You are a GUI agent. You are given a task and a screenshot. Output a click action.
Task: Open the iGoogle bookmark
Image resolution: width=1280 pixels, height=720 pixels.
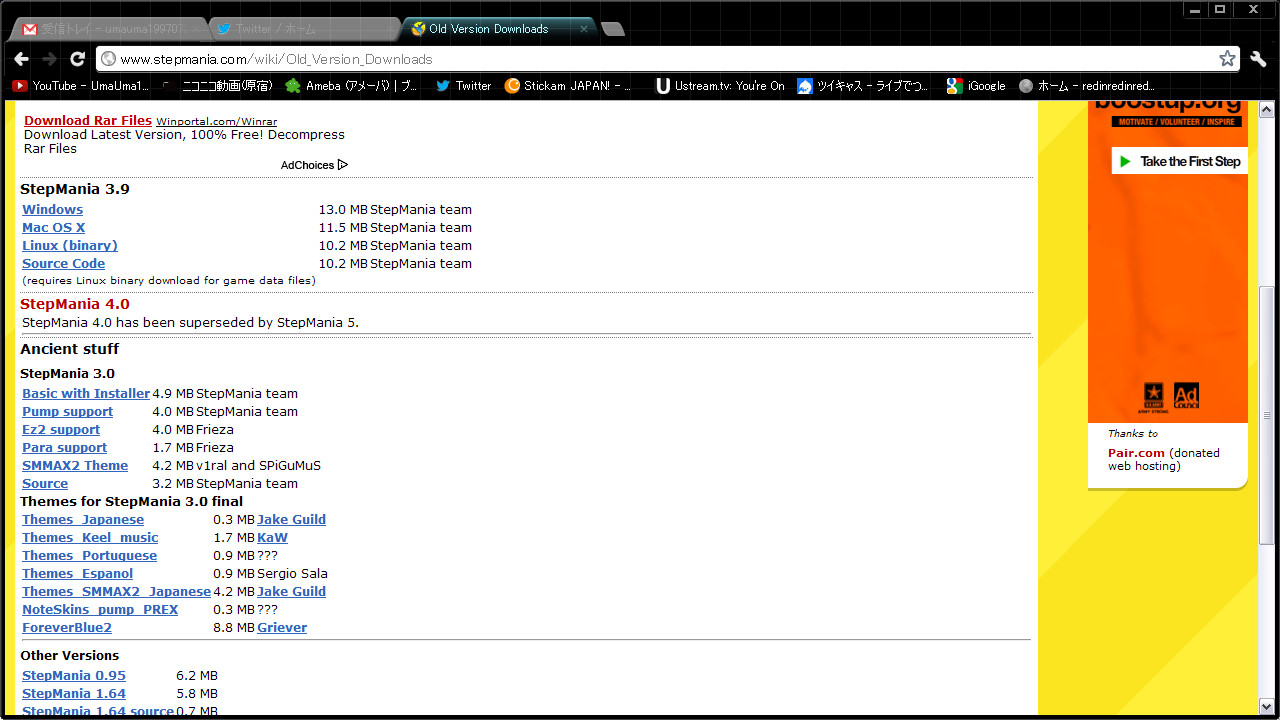coord(976,86)
